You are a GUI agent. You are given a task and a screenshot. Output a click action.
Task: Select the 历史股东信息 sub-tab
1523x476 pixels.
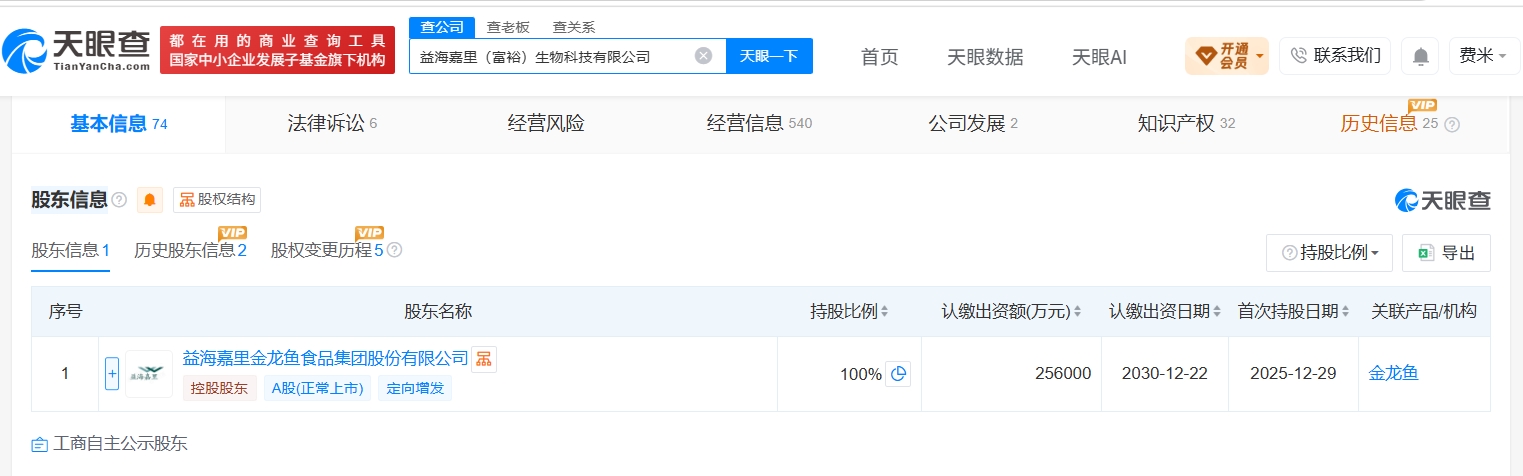(190, 250)
